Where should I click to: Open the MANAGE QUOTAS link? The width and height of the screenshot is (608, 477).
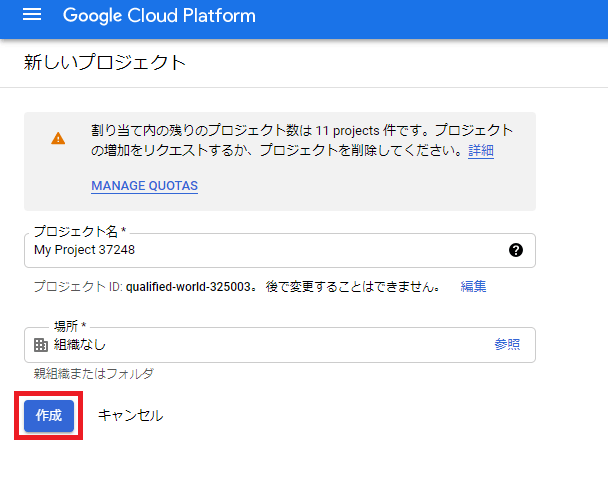[x=145, y=186]
